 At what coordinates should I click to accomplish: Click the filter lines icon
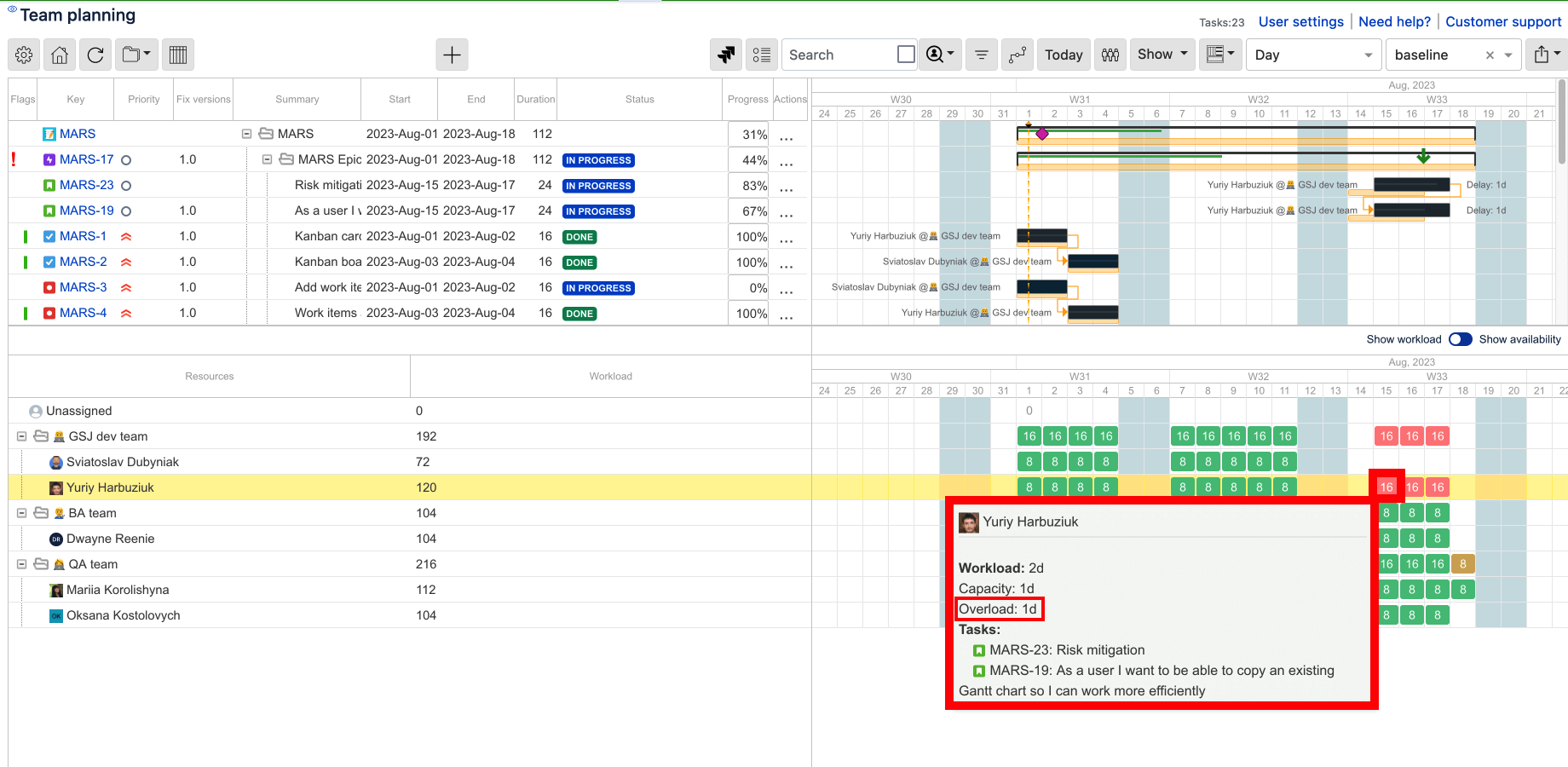click(982, 55)
